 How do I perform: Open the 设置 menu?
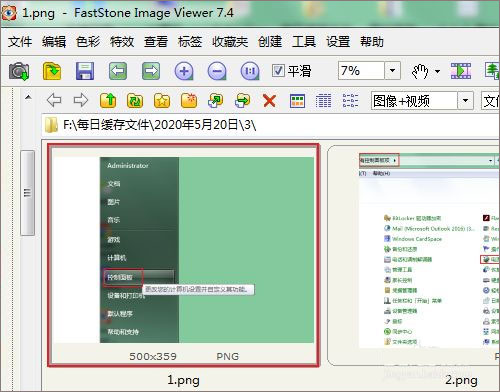pos(338,42)
